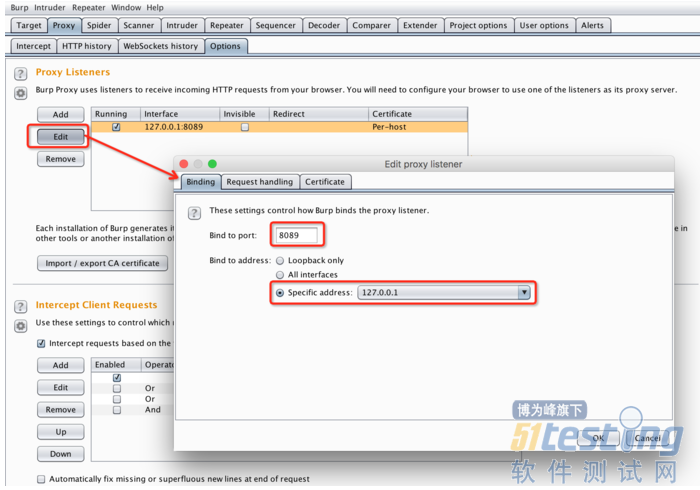The height and width of the screenshot is (490, 700).
Task: Switch to the Scanner tab
Action: (139, 25)
